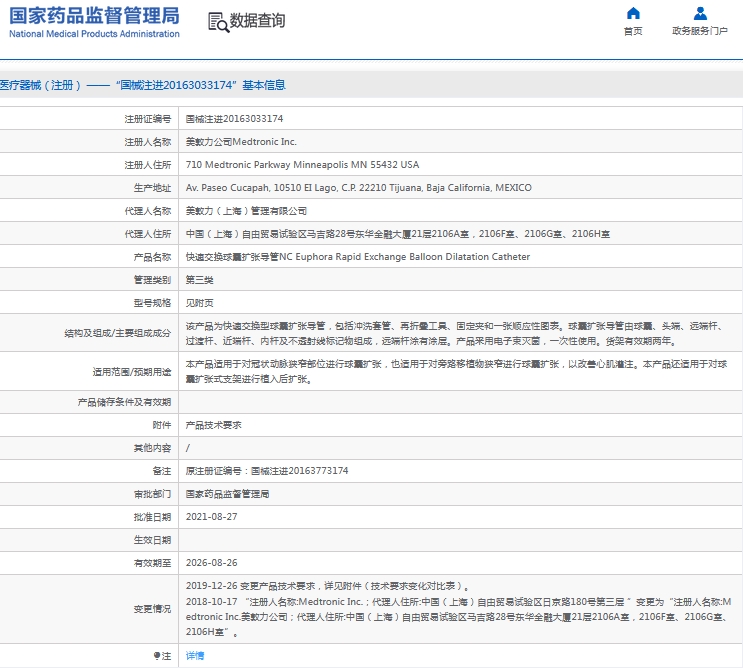Select management category value 第三类
The height and width of the screenshot is (668, 743).
tap(199, 280)
